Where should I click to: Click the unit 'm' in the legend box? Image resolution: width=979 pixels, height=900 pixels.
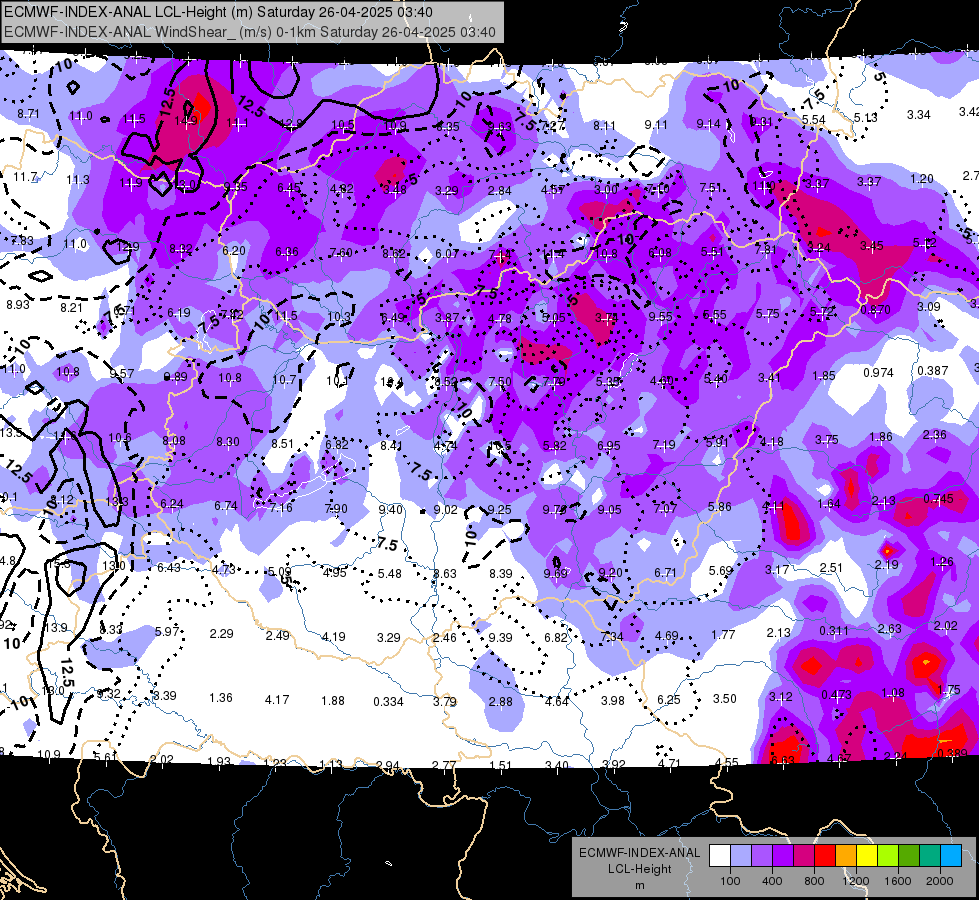click(639, 886)
